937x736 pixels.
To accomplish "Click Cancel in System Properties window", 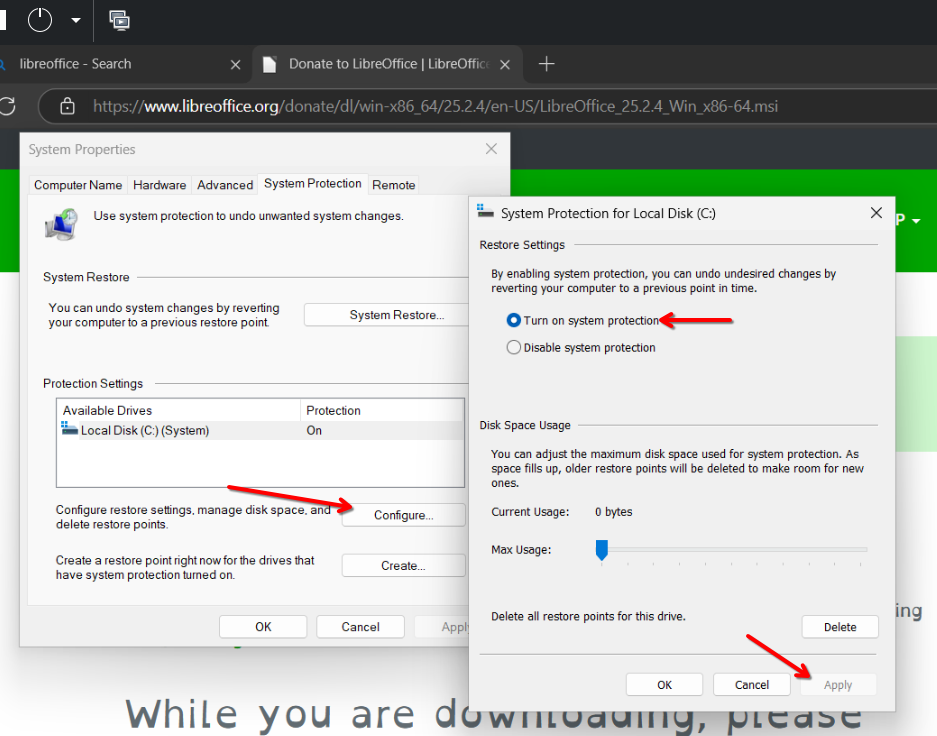I will click(x=360, y=627).
